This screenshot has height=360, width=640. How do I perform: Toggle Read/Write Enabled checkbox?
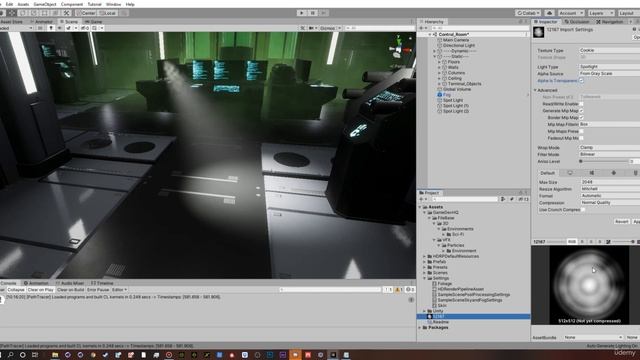point(581,104)
